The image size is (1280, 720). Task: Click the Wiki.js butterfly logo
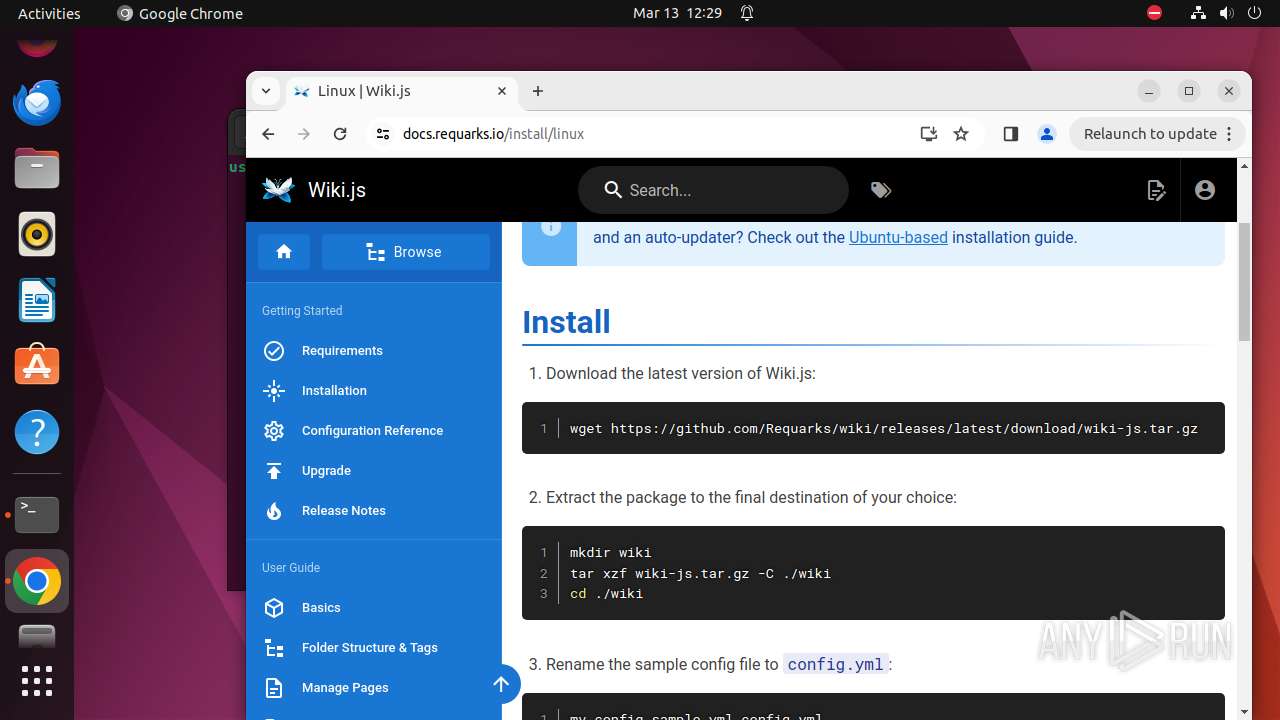(x=278, y=190)
